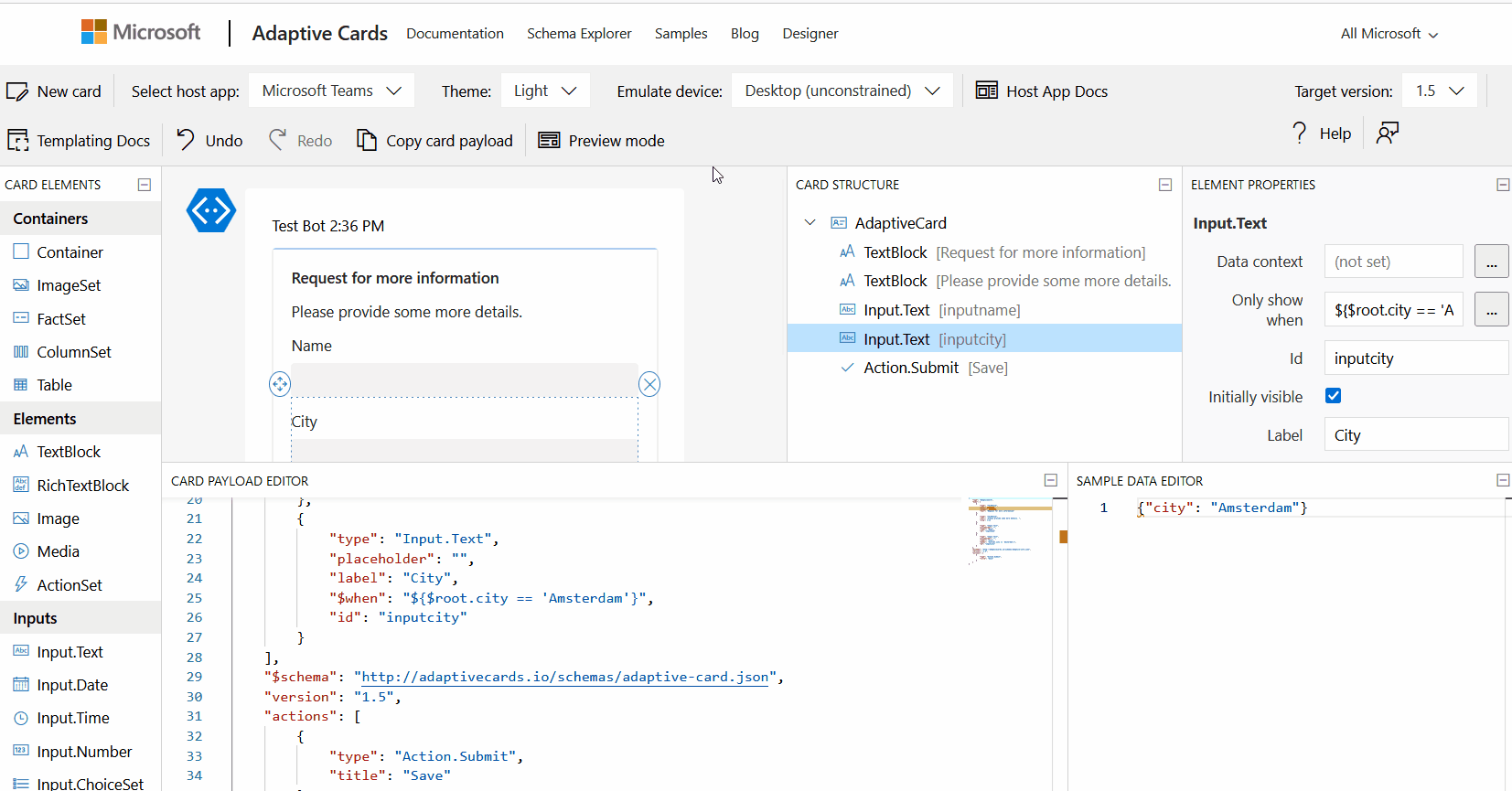Switch to Preview mode
This screenshot has height=791, width=1512.
(601, 141)
